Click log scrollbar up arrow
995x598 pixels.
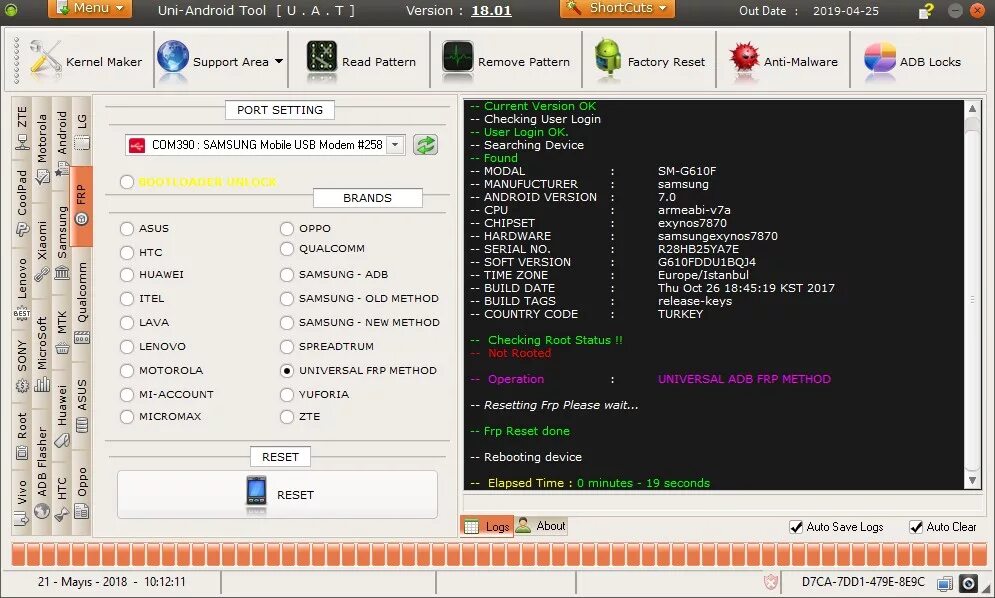pyautogui.click(x=972, y=109)
